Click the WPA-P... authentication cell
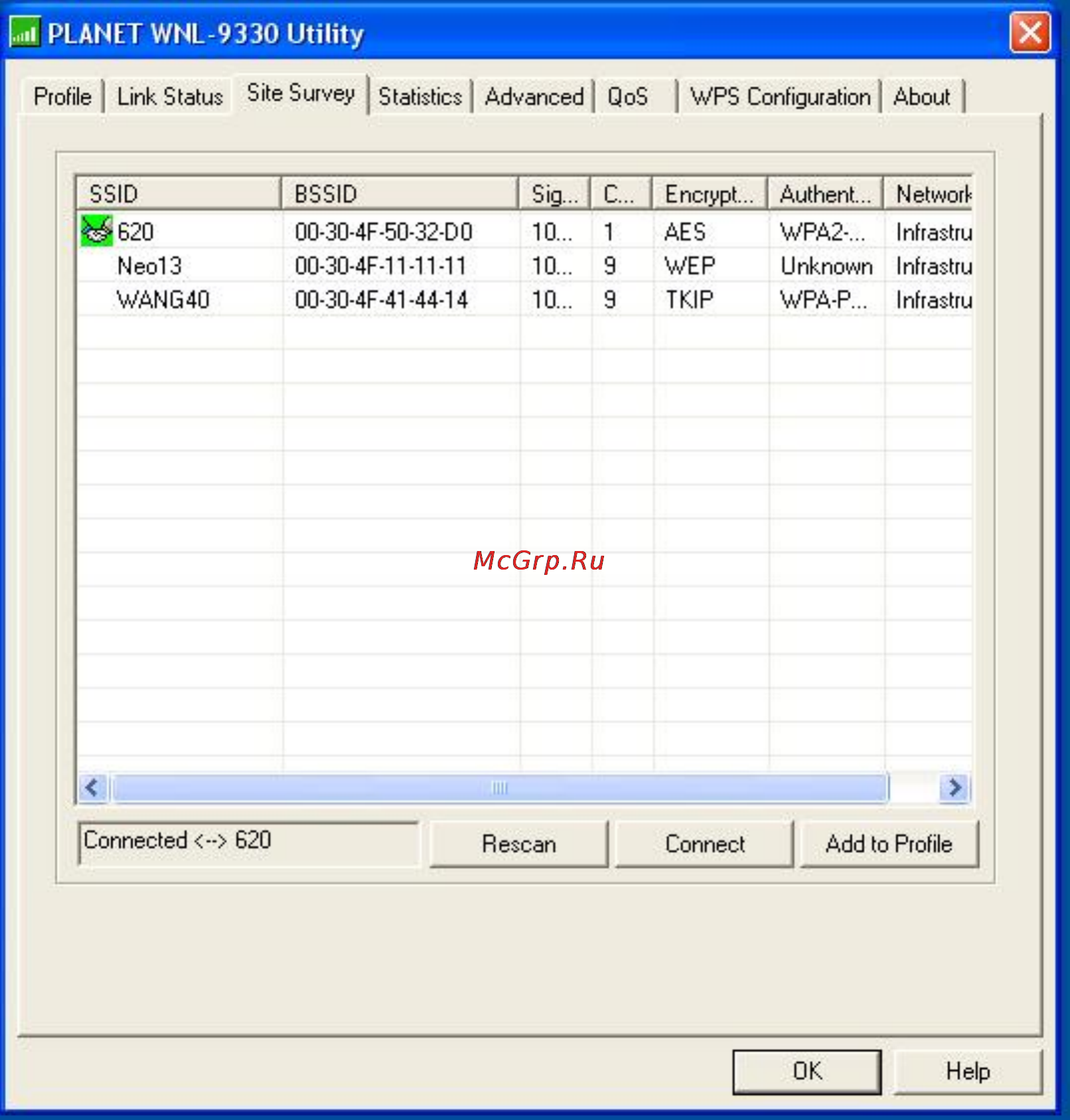Viewport: 1070px width, 1120px height. (x=823, y=299)
